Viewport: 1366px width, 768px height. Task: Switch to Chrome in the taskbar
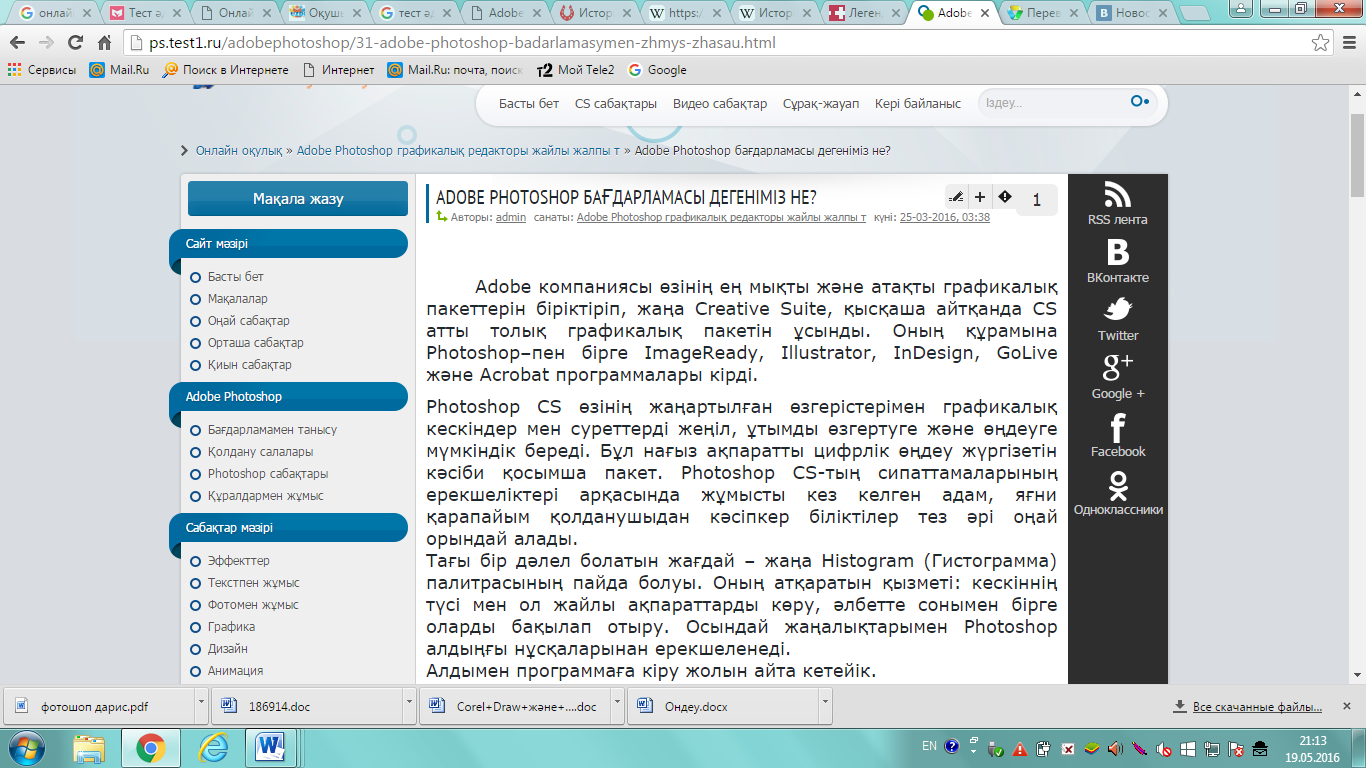tap(150, 747)
